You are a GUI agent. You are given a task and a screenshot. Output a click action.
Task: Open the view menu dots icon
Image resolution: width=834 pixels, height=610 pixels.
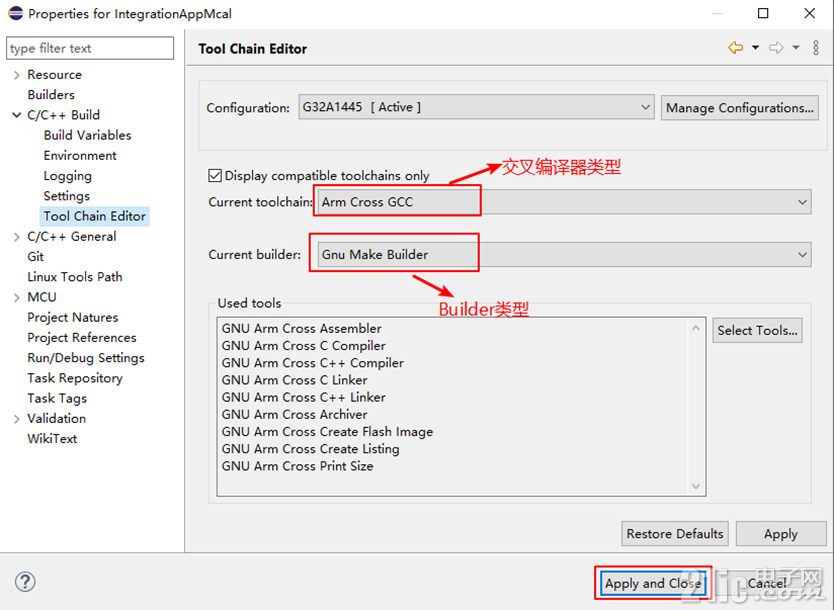pos(816,48)
